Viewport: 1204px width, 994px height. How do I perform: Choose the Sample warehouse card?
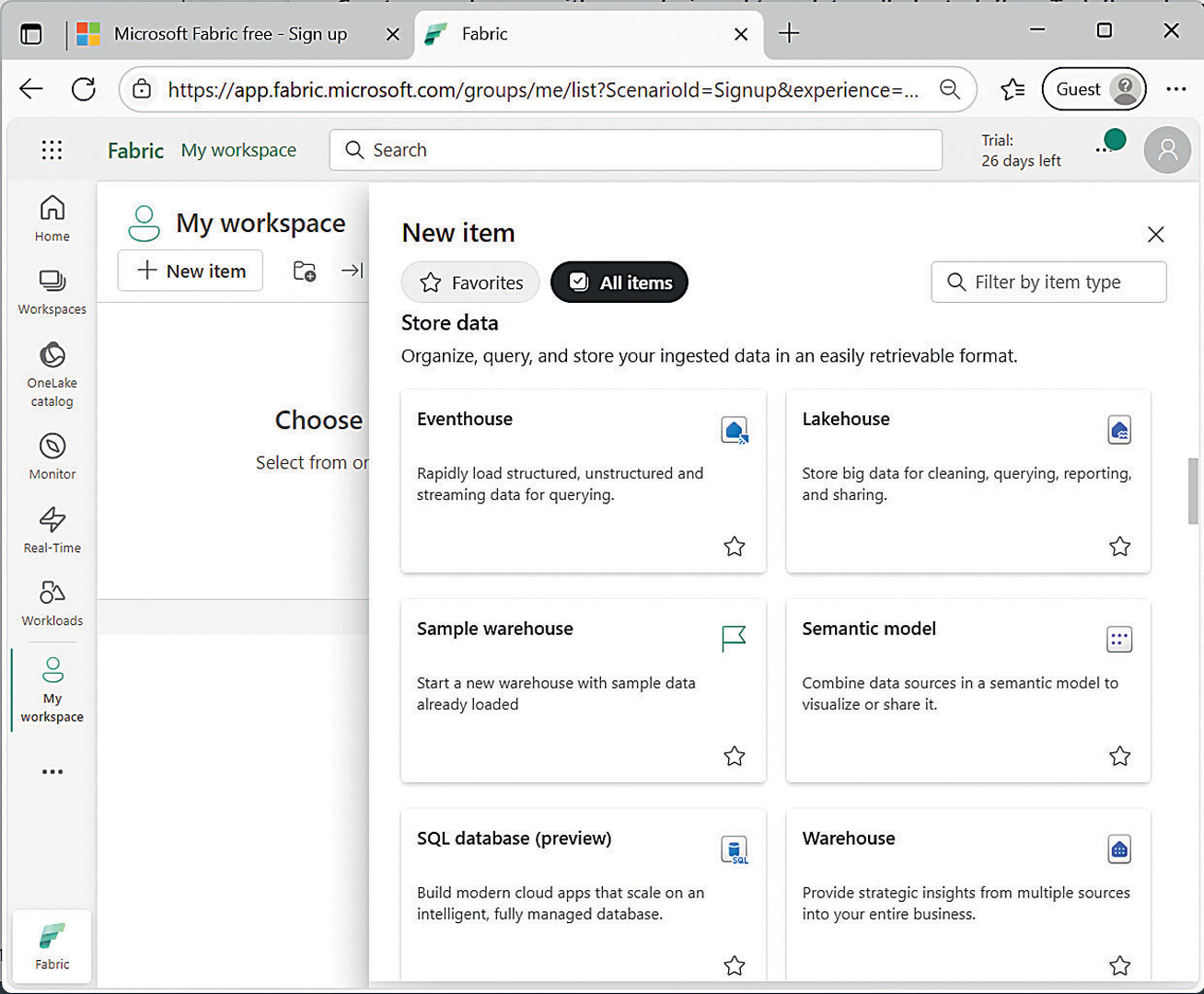coord(584,691)
